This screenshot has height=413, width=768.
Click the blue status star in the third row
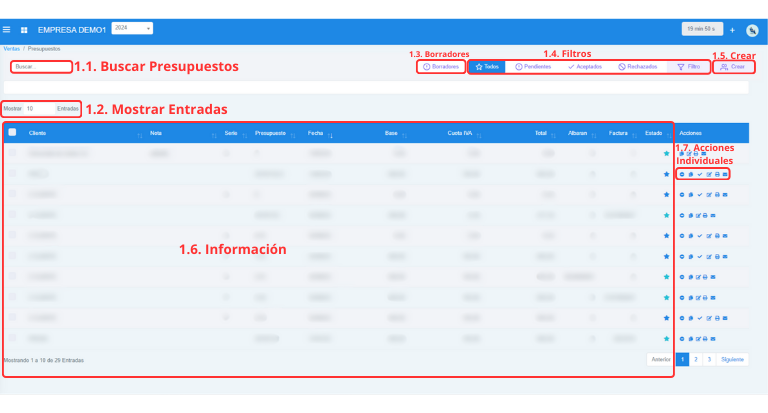666,195
